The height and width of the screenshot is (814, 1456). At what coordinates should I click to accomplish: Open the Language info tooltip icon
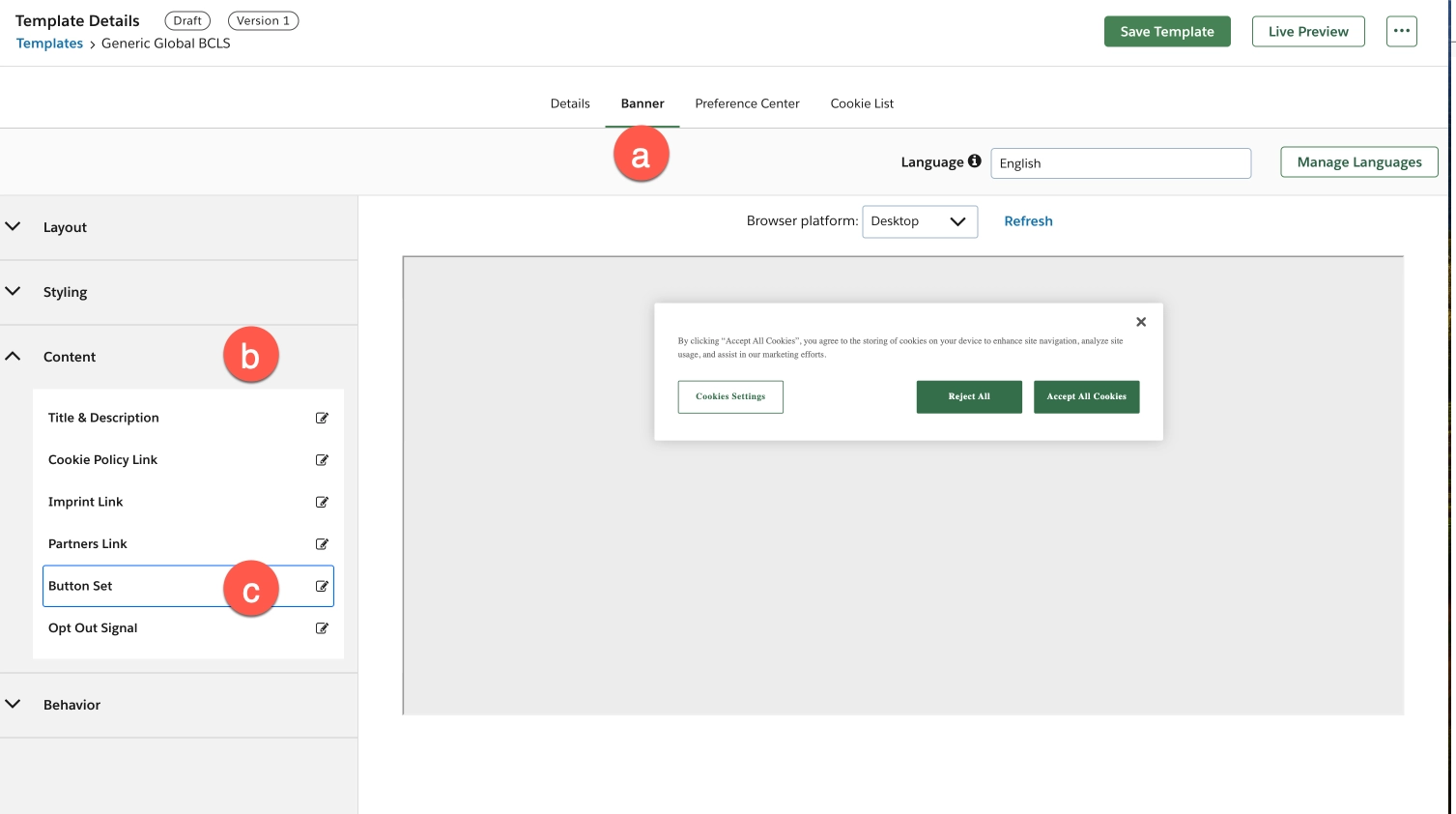(x=977, y=160)
